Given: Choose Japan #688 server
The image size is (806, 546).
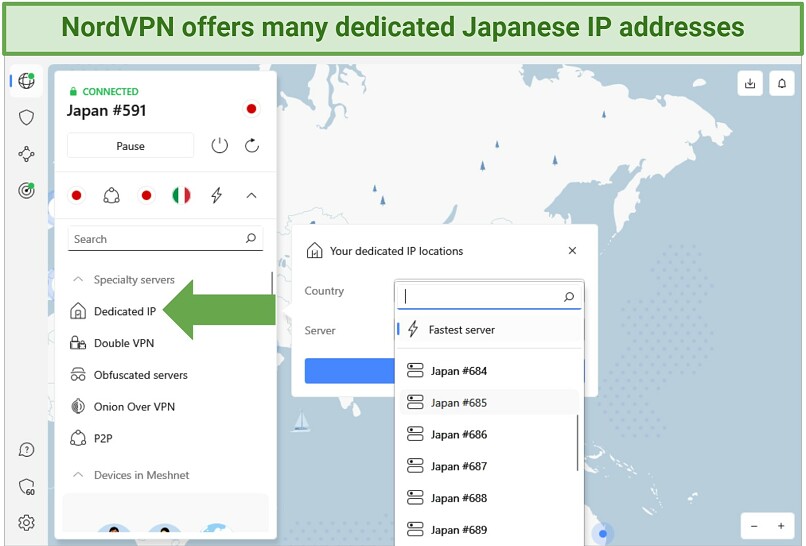Looking at the screenshot, I should (489, 498).
